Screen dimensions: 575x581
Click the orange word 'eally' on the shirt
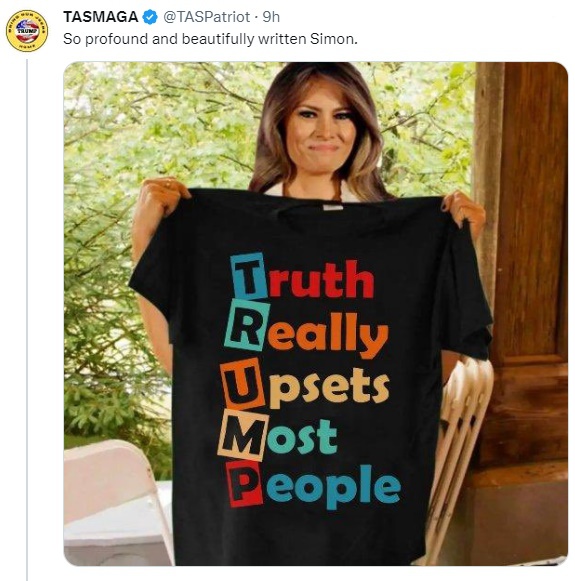[328, 333]
